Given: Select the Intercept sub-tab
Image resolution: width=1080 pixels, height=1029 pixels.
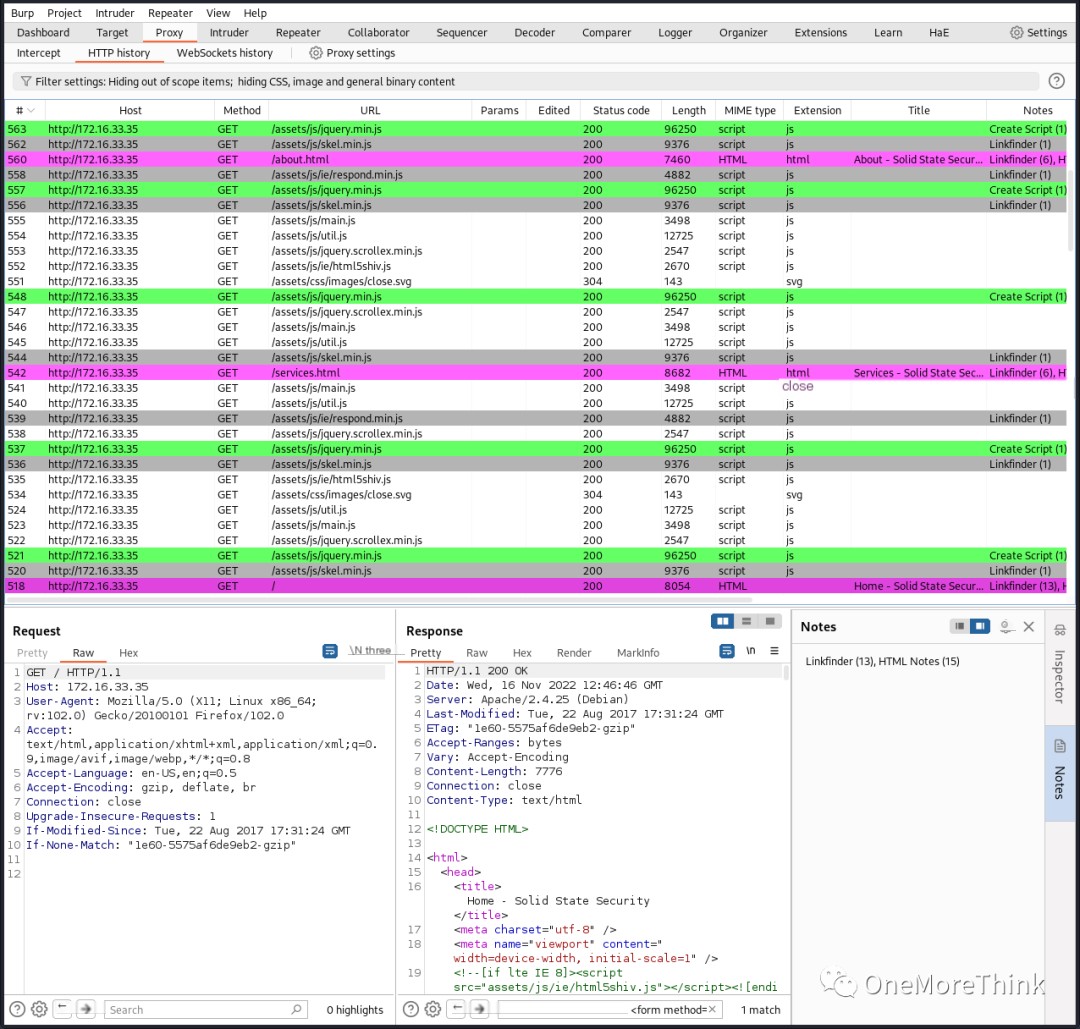Looking at the screenshot, I should tap(39, 53).
